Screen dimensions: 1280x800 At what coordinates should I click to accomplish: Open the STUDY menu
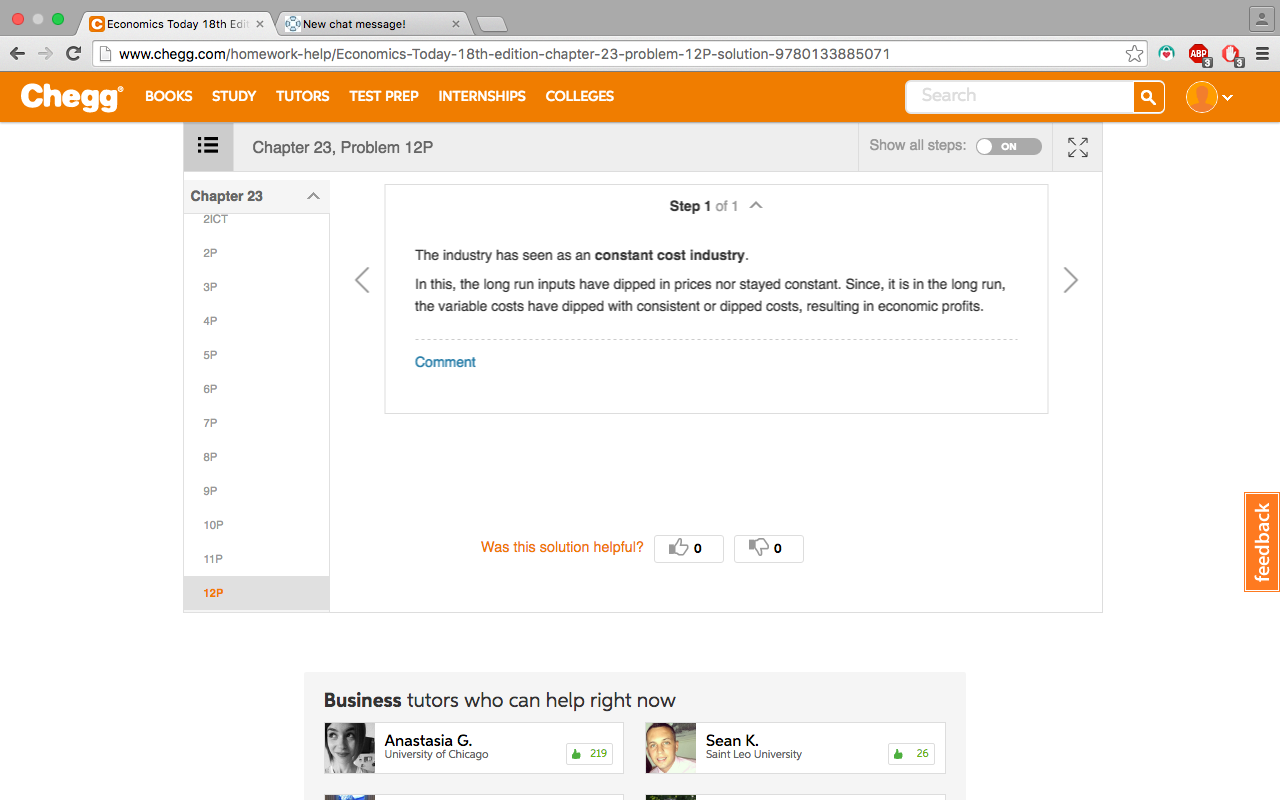click(234, 96)
